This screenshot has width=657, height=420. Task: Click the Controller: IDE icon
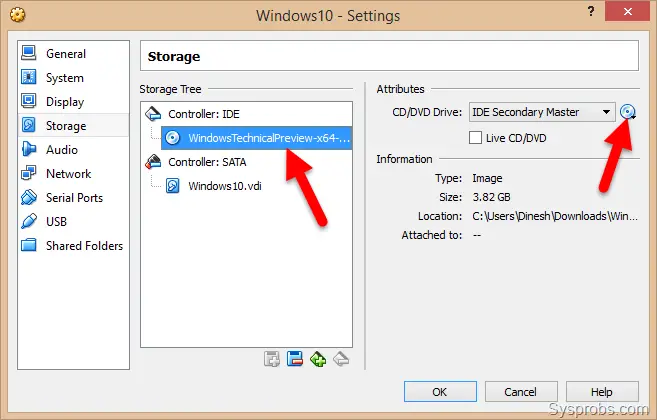153,114
